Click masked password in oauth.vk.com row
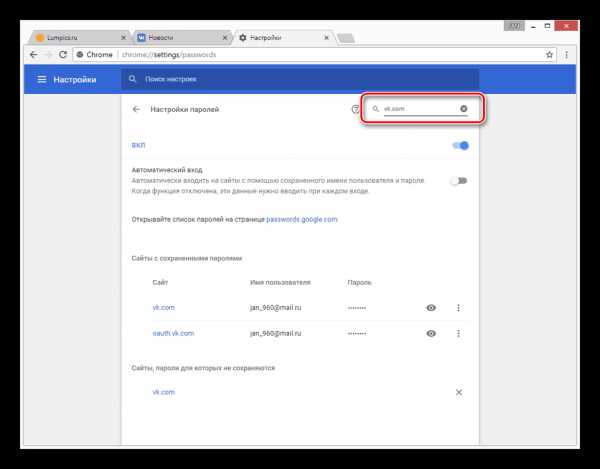This screenshot has height=469, width=600. tap(357, 334)
